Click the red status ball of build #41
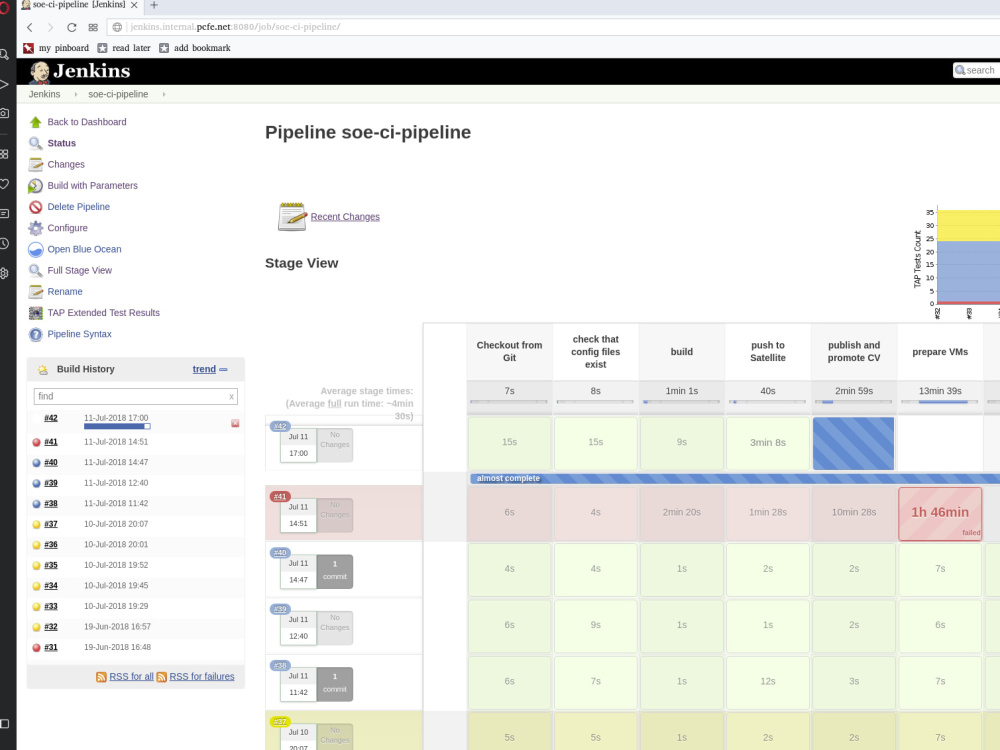Image resolution: width=1000 pixels, height=750 pixels. coord(36,442)
